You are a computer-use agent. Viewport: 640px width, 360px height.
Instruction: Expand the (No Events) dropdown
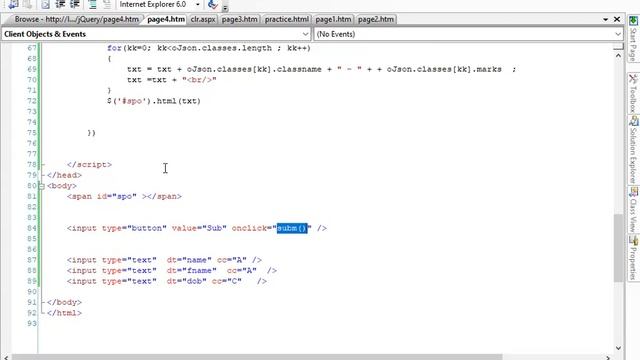pos(618,34)
